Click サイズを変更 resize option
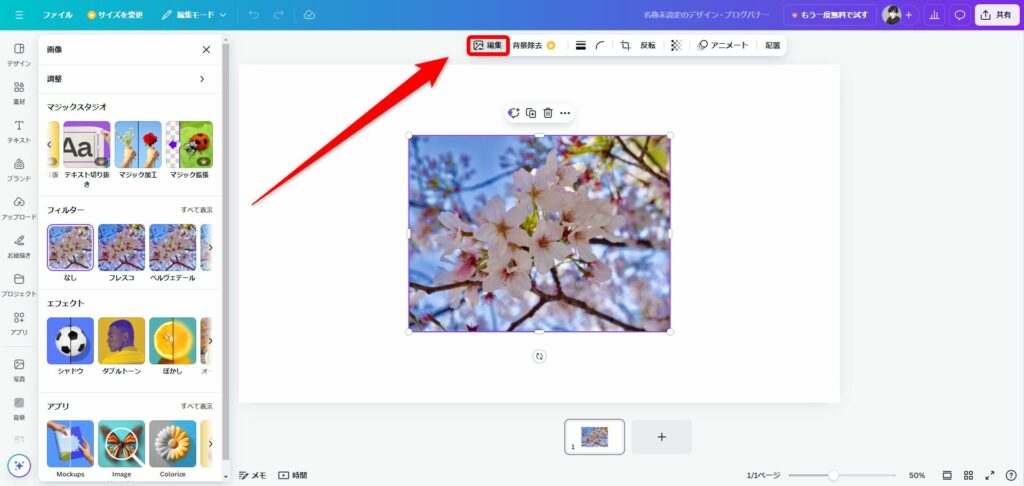The height and width of the screenshot is (486, 1024). (x=116, y=14)
